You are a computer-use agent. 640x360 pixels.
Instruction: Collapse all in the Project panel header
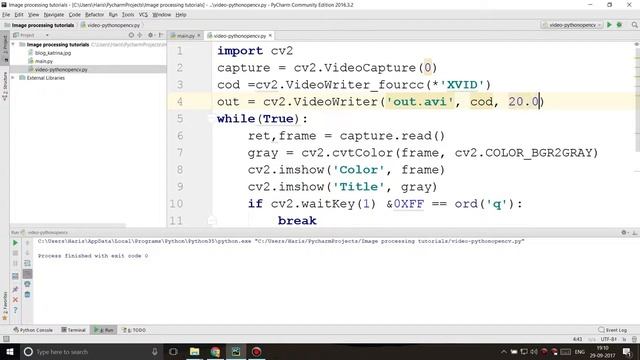[x=140, y=36]
